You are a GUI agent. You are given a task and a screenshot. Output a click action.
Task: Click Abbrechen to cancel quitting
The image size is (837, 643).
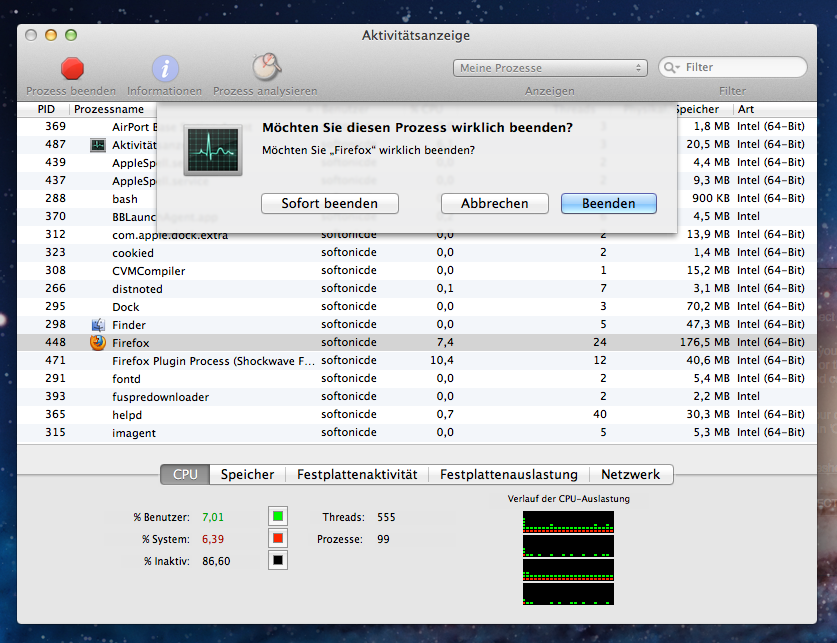point(495,204)
